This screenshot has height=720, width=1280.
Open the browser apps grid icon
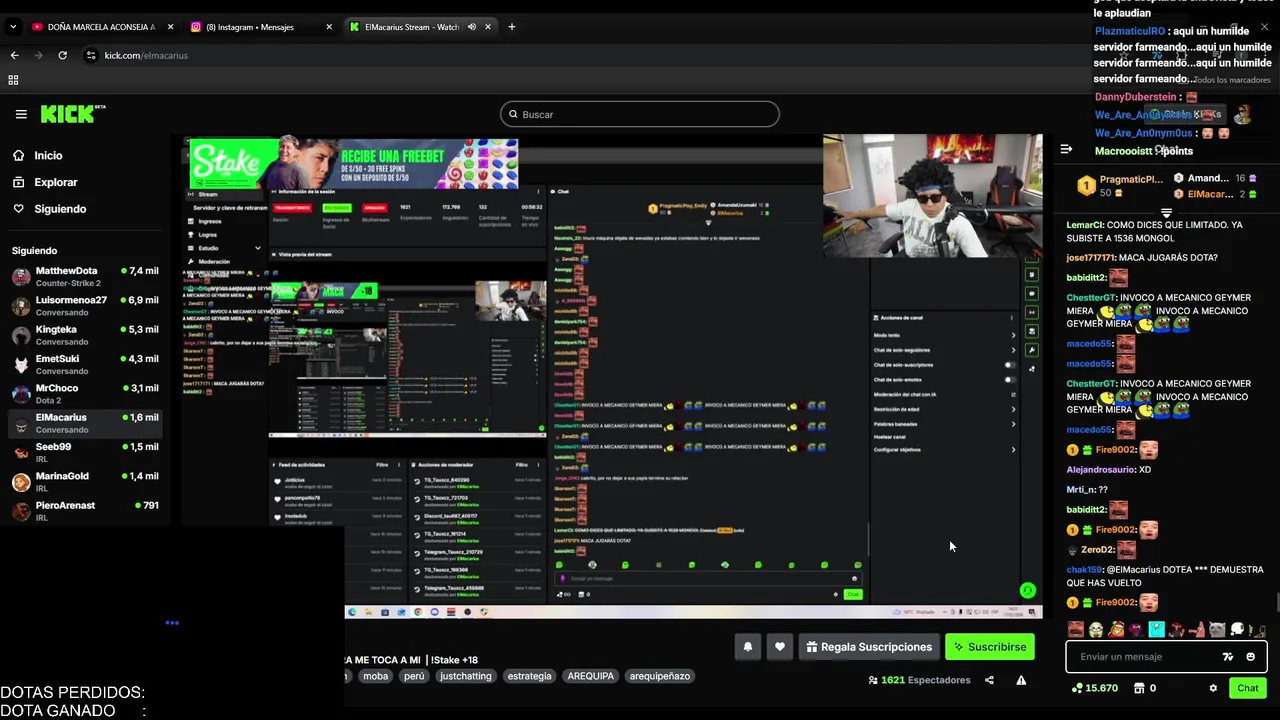(x=13, y=80)
